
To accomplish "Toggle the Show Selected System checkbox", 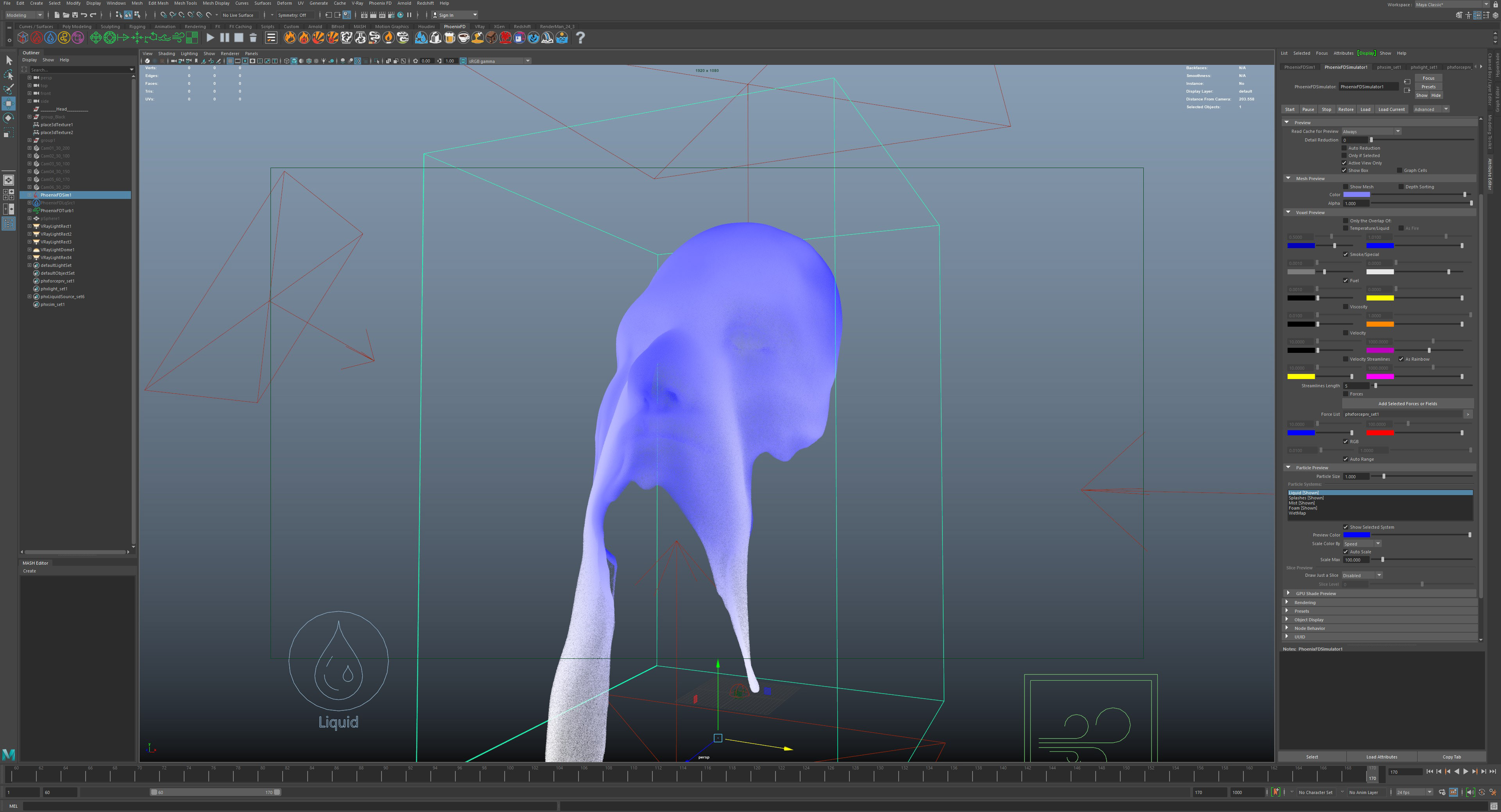I will 1346,527.
